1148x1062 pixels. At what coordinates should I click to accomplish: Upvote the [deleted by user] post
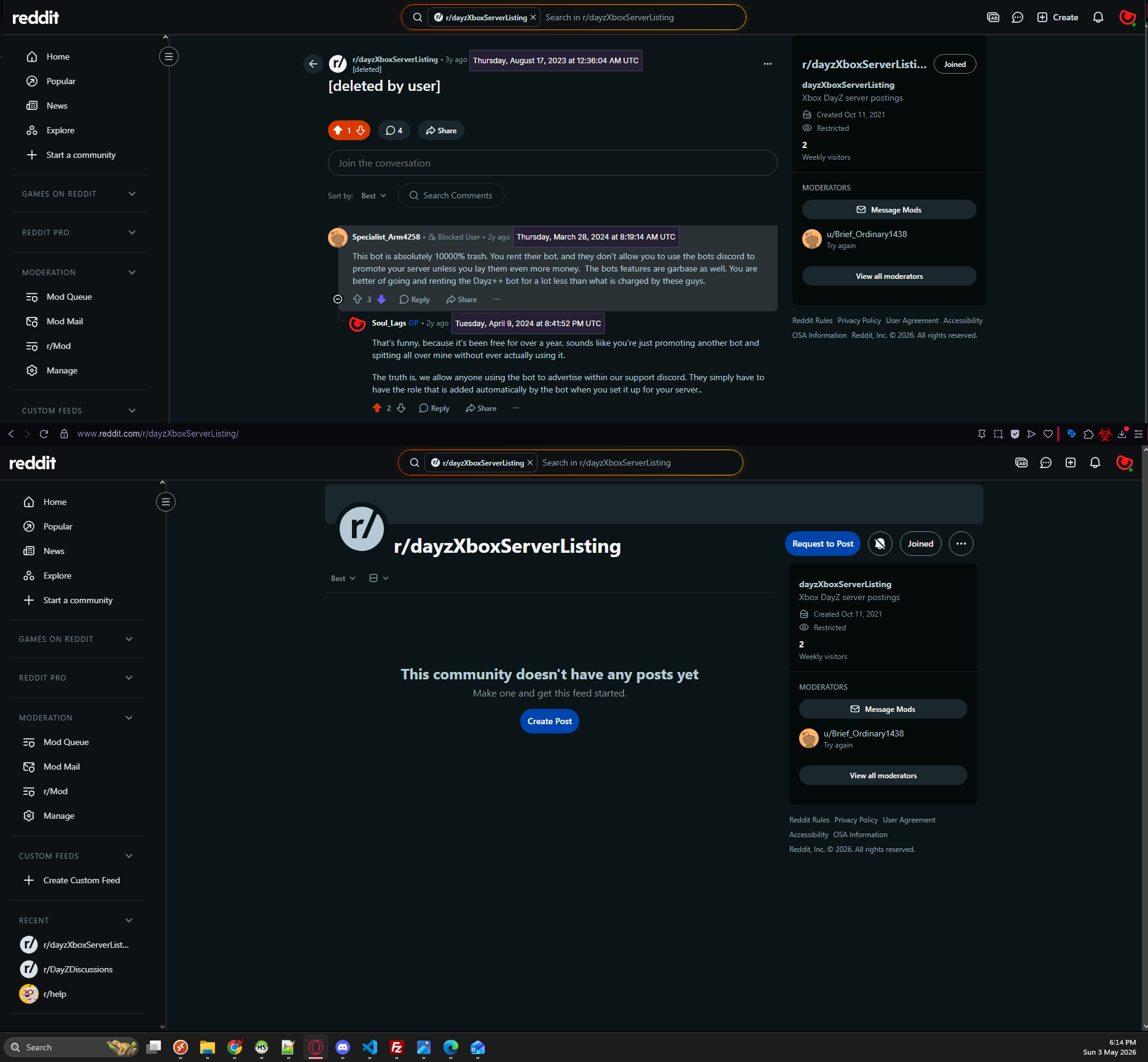(x=338, y=130)
